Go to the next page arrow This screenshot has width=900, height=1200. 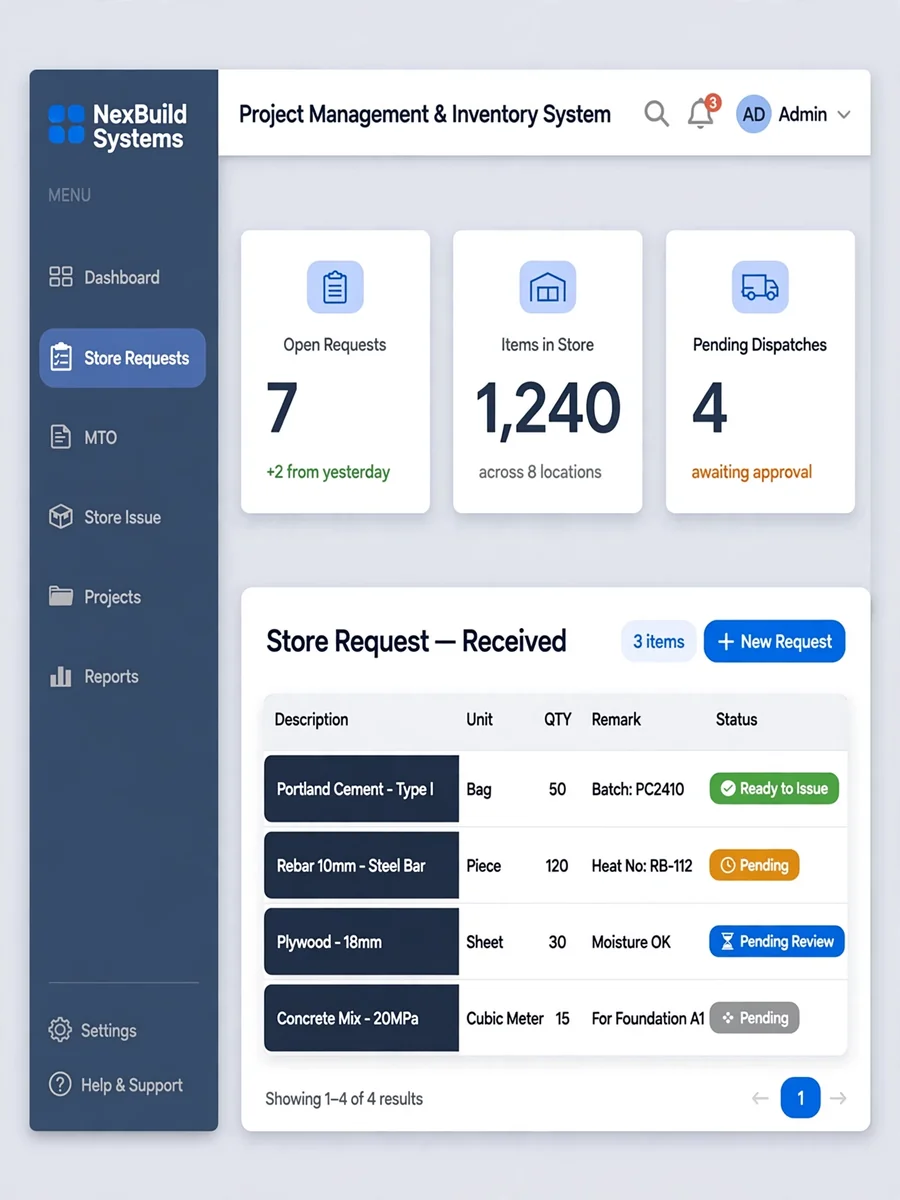coord(838,1098)
